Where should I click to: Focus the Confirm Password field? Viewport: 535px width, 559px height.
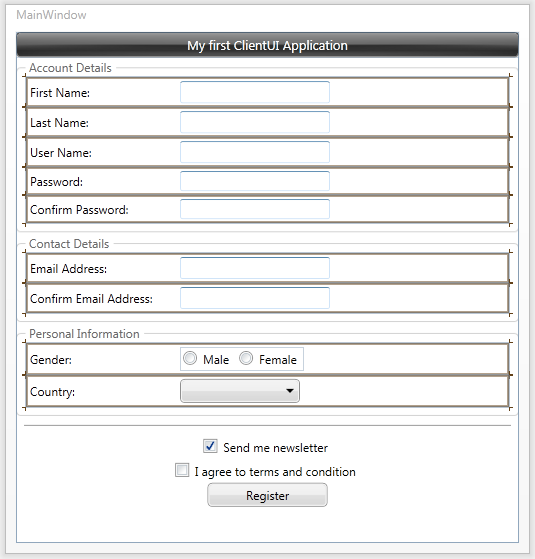pyautogui.click(x=255, y=209)
